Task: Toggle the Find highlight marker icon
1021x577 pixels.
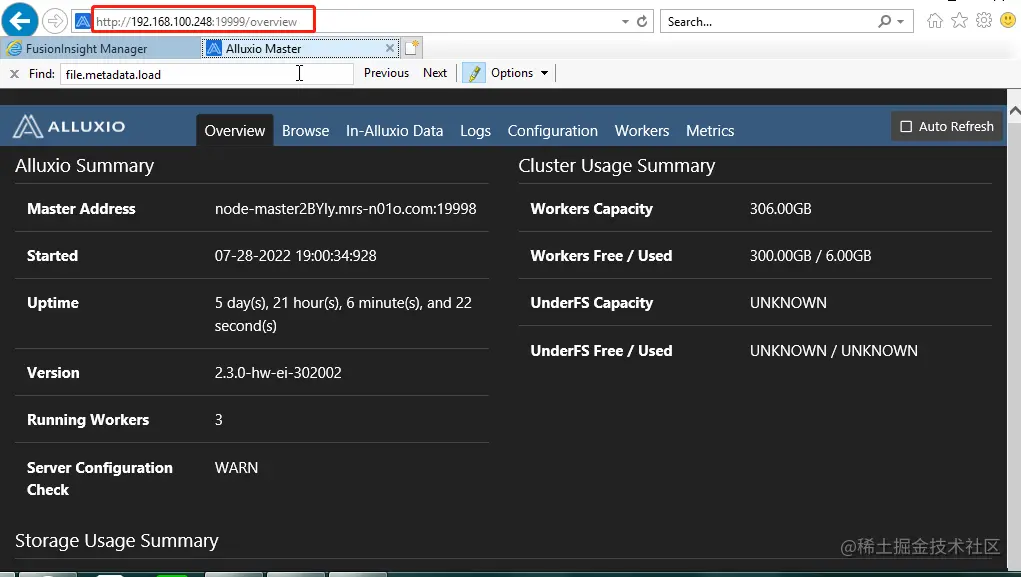Action: (x=474, y=73)
